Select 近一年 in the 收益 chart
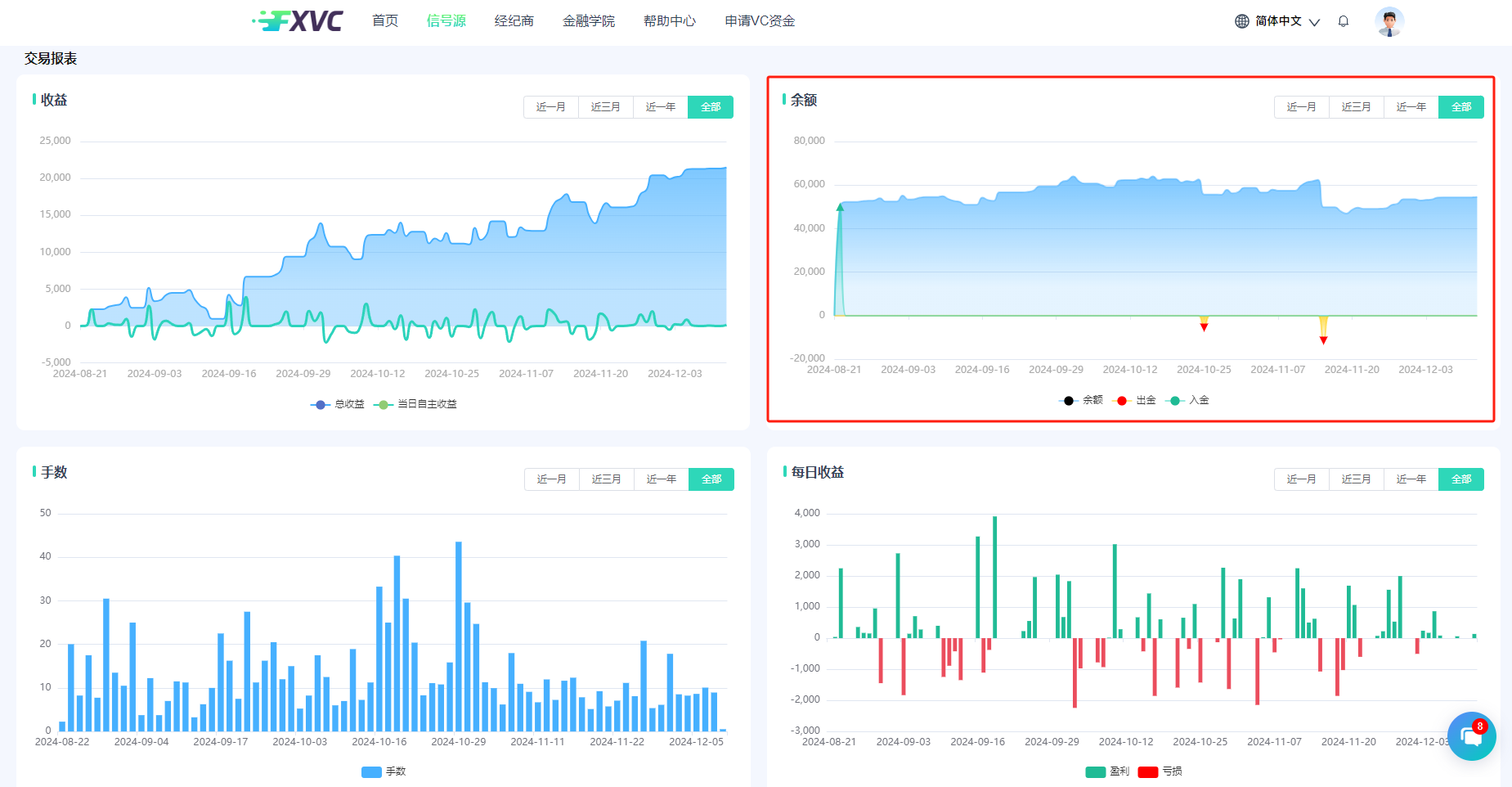This screenshot has height=787, width=1512. click(x=661, y=107)
